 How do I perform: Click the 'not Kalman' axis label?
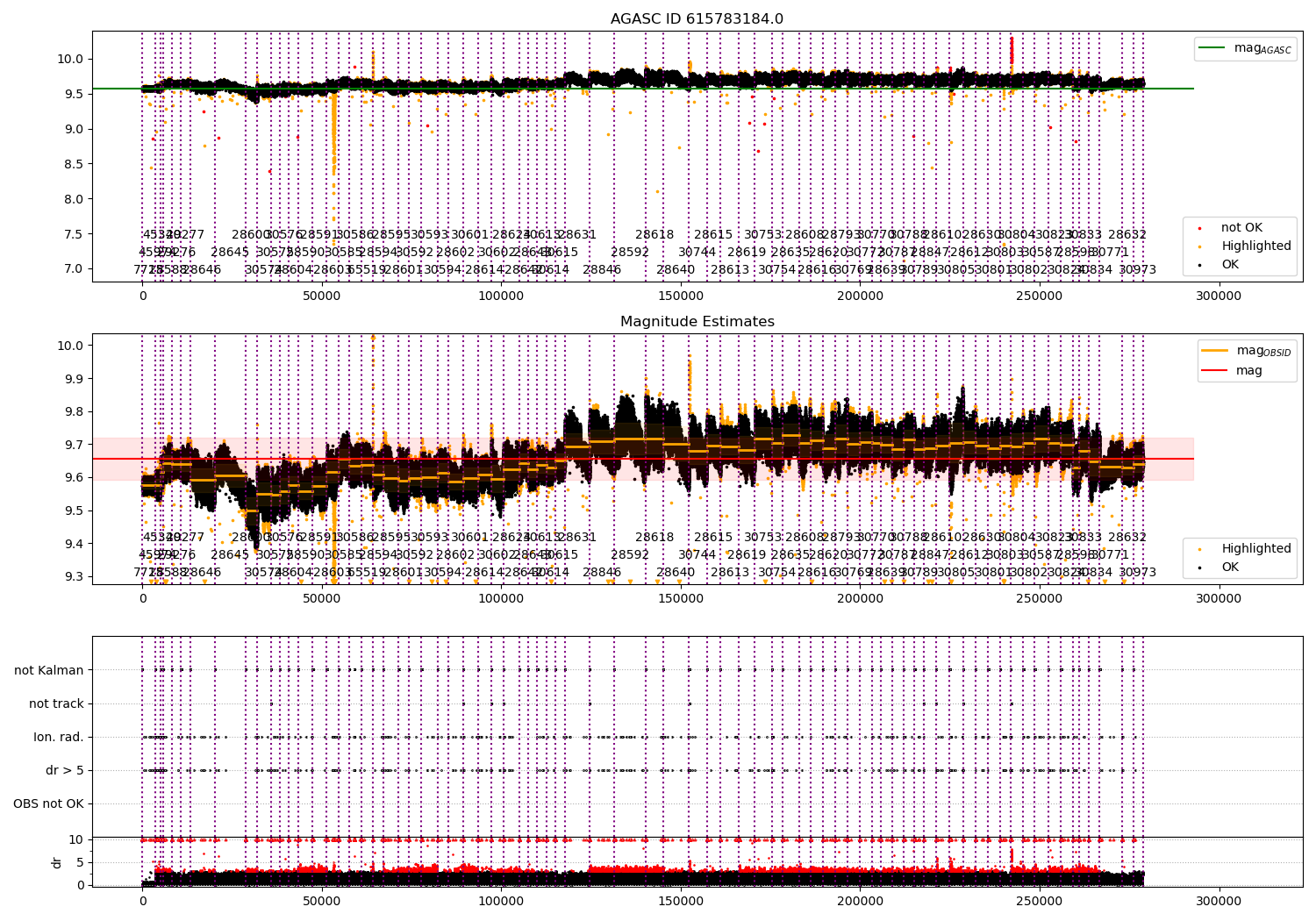(x=49, y=671)
